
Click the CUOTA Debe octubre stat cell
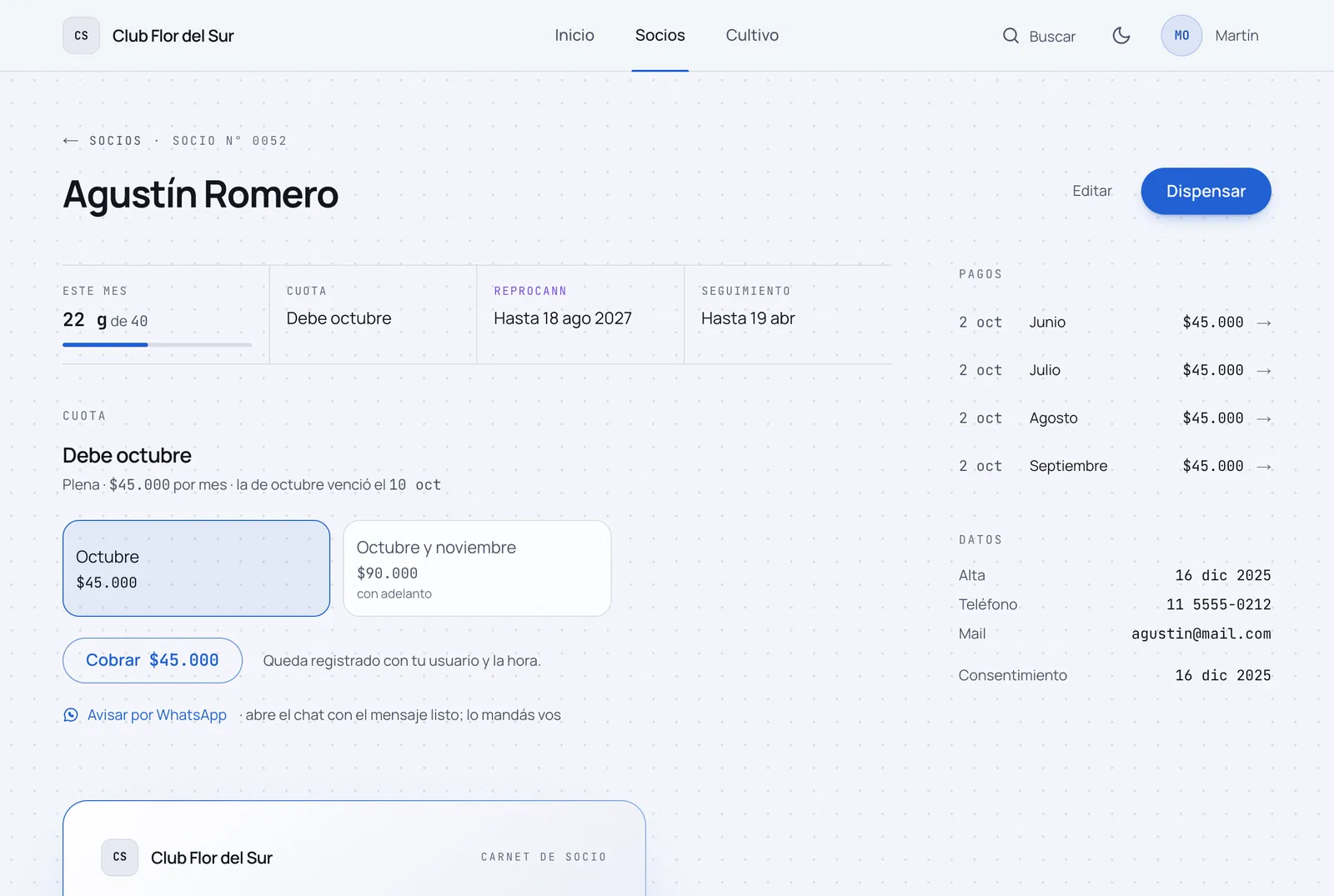tap(373, 314)
